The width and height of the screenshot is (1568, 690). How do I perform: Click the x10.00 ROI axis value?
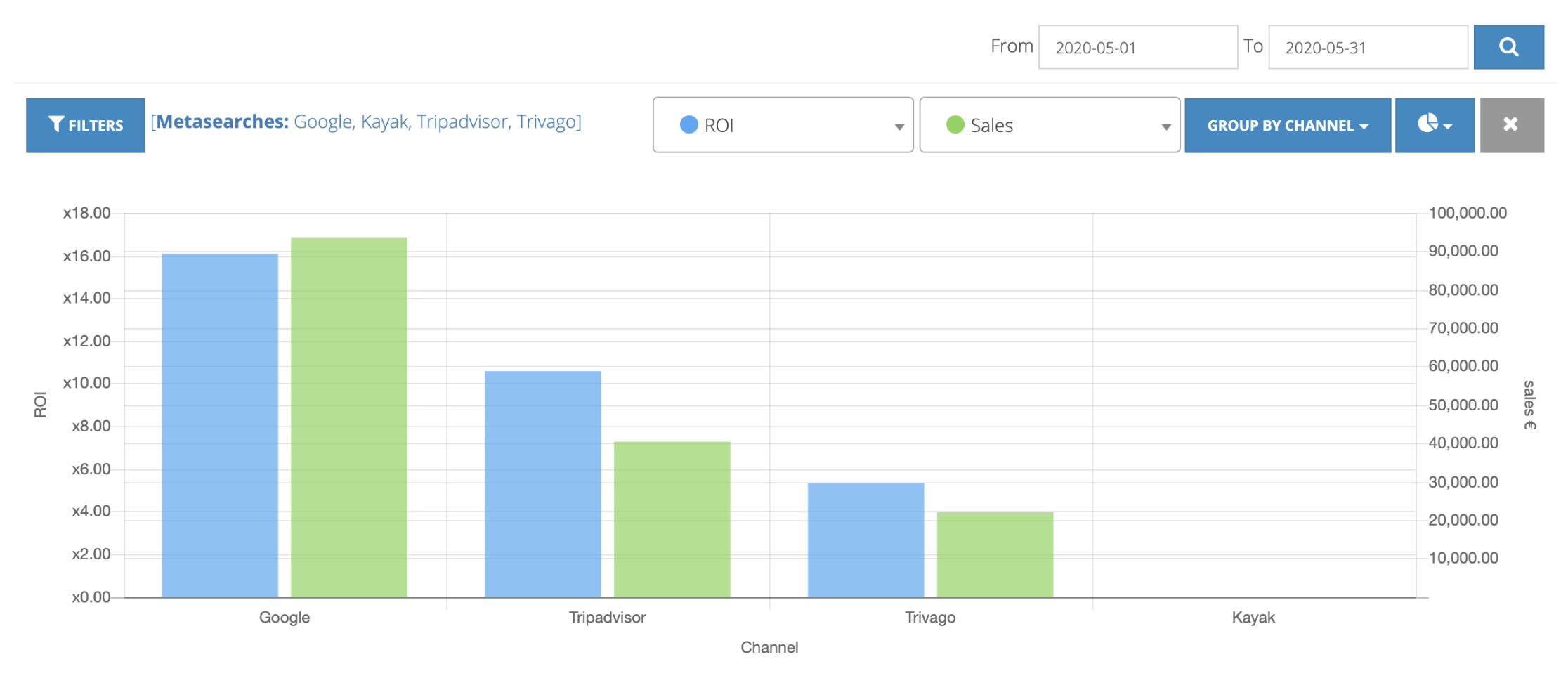pyautogui.click(x=87, y=383)
